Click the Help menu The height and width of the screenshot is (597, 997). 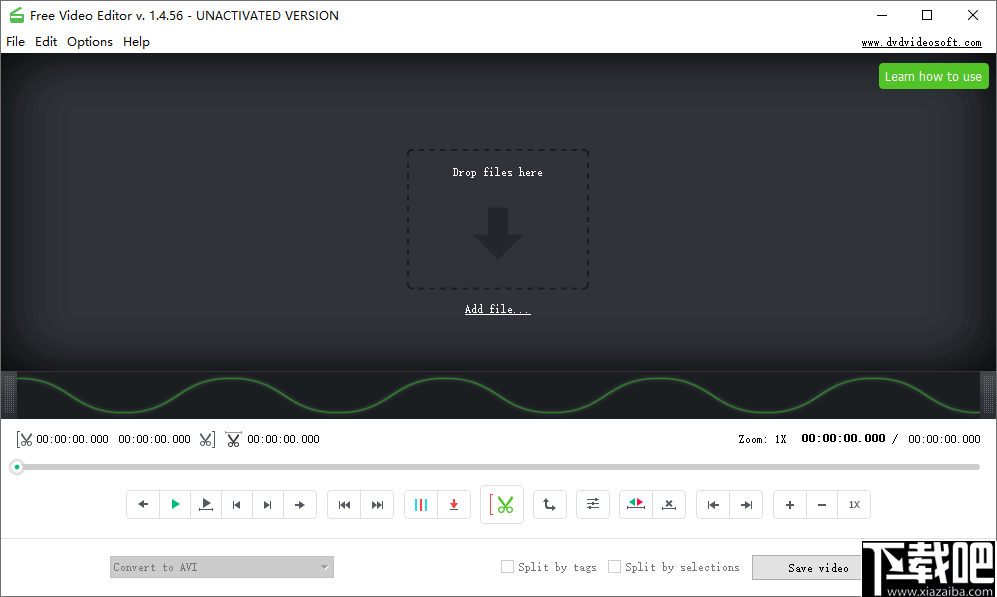pos(136,41)
